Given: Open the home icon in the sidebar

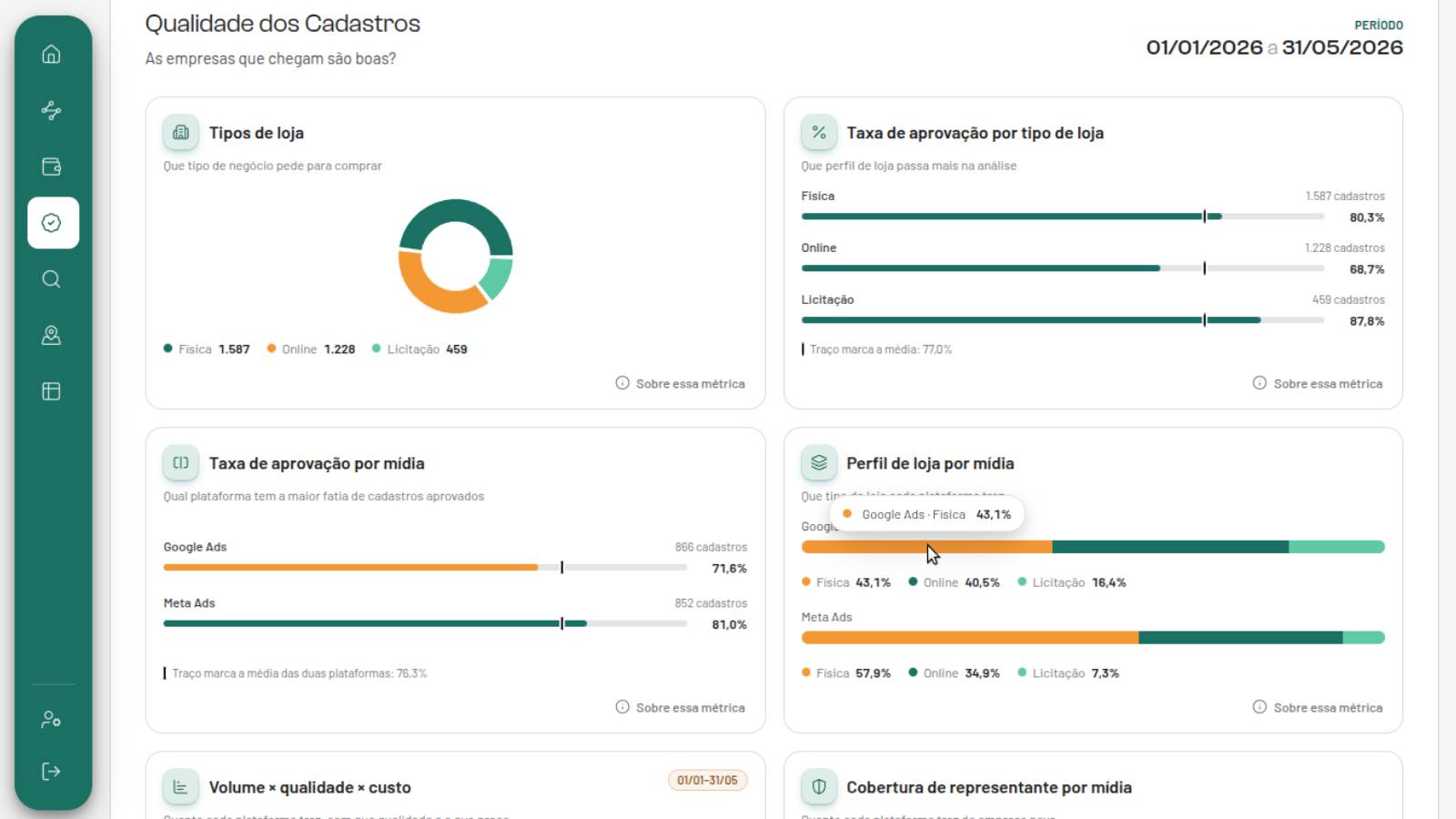Looking at the screenshot, I should 52,55.
